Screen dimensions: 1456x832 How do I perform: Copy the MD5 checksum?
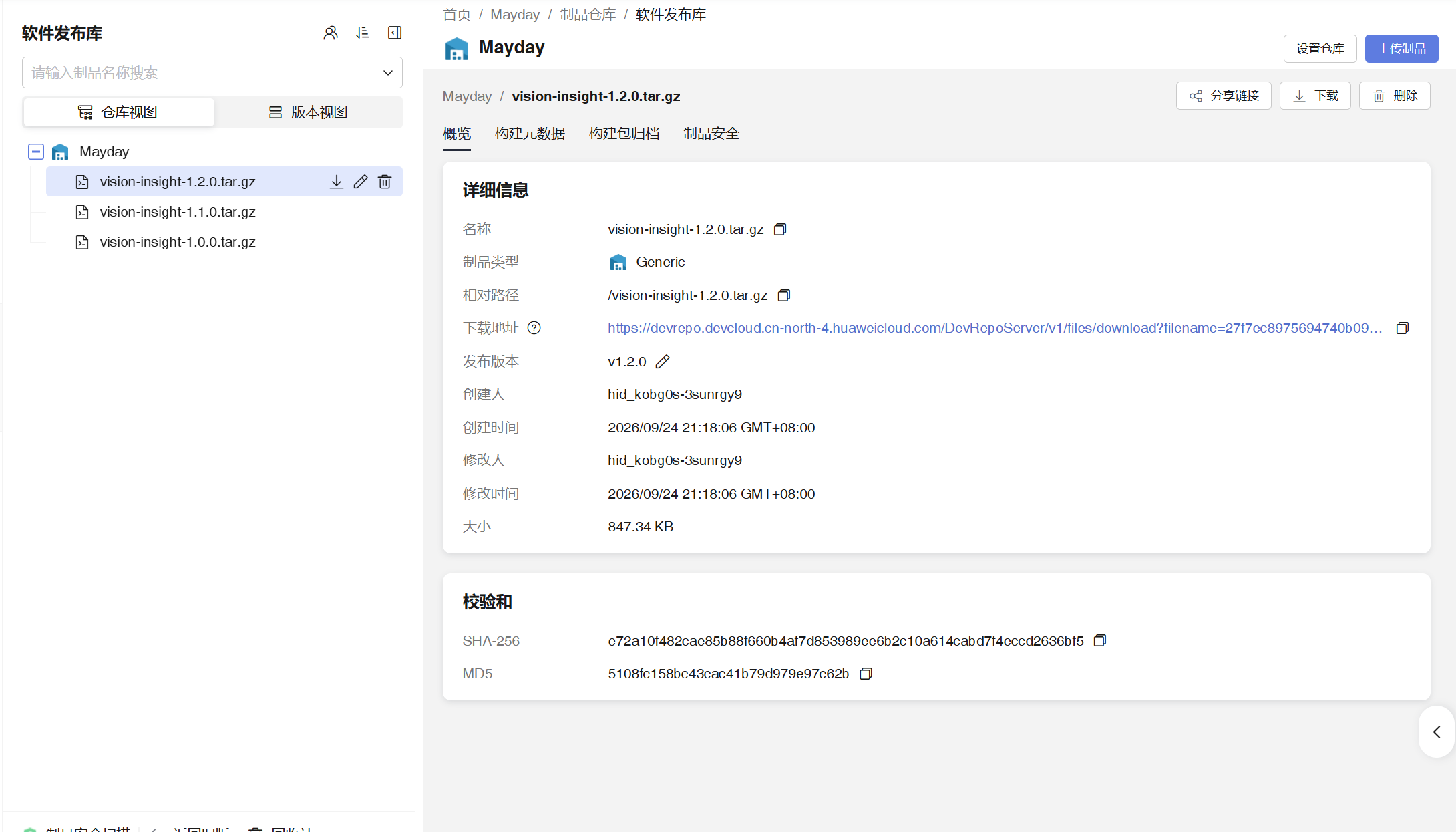[866, 674]
